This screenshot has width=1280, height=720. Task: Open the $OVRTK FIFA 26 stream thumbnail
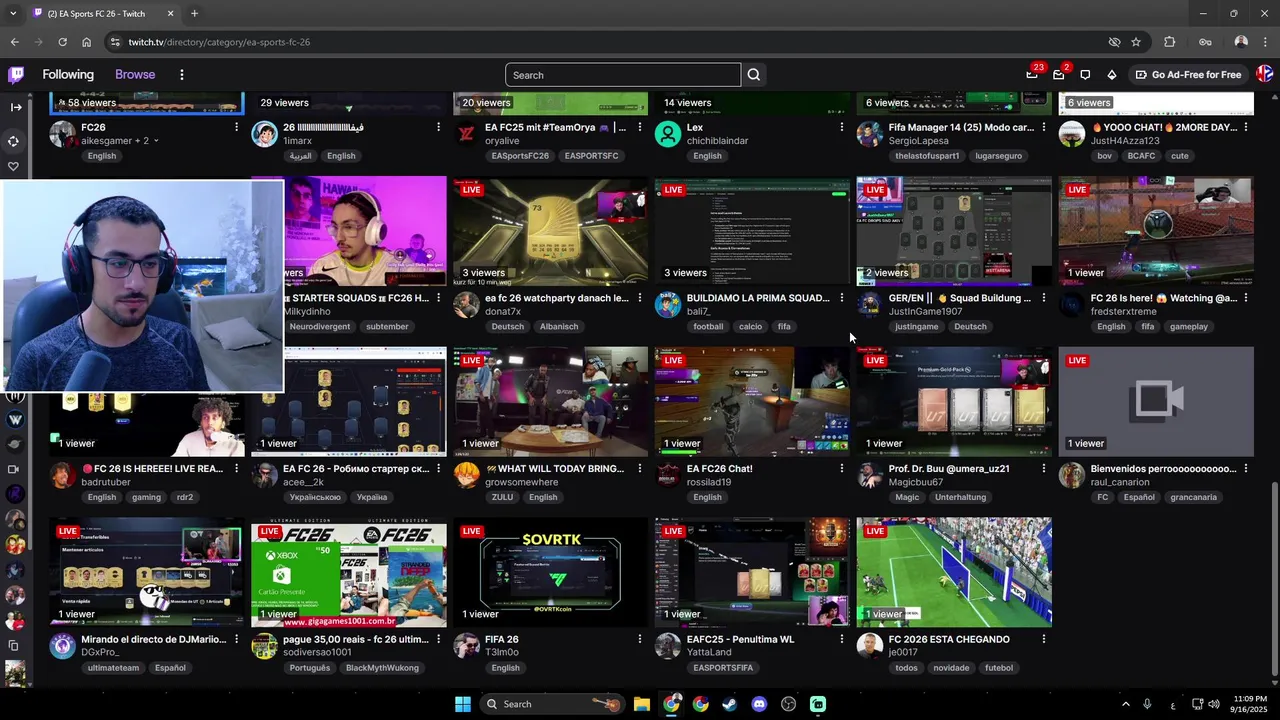[x=551, y=572]
